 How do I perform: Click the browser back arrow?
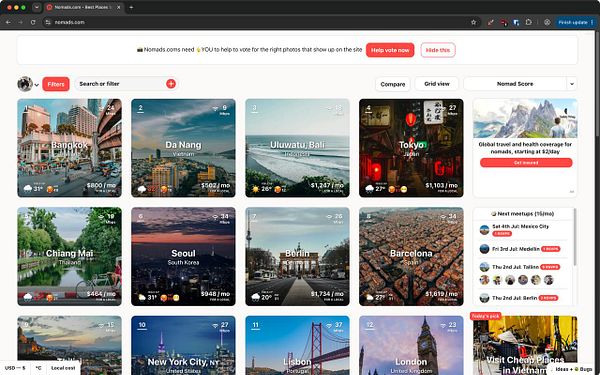[x=8, y=22]
